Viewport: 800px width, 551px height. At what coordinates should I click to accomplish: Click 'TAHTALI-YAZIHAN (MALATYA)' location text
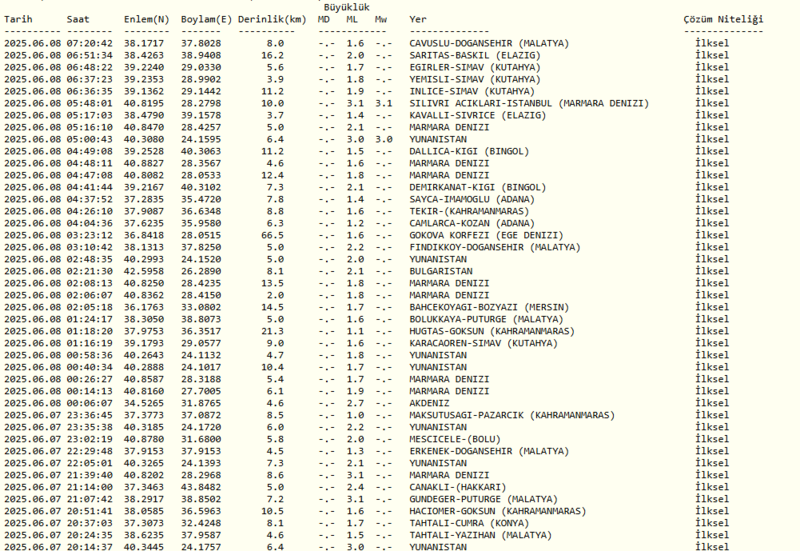click(481, 535)
